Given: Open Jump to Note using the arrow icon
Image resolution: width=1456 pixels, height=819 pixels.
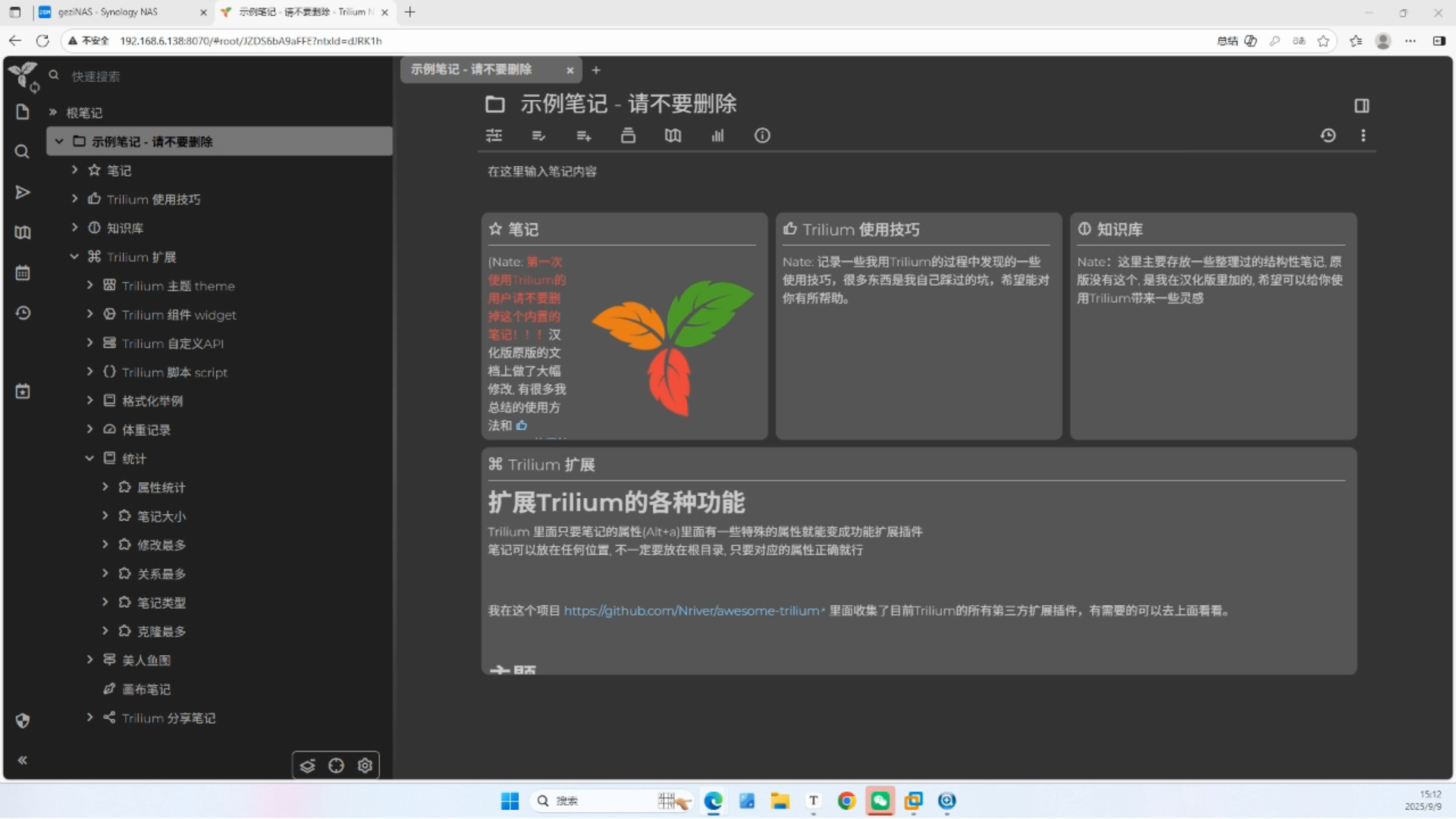Looking at the screenshot, I should point(22,193).
